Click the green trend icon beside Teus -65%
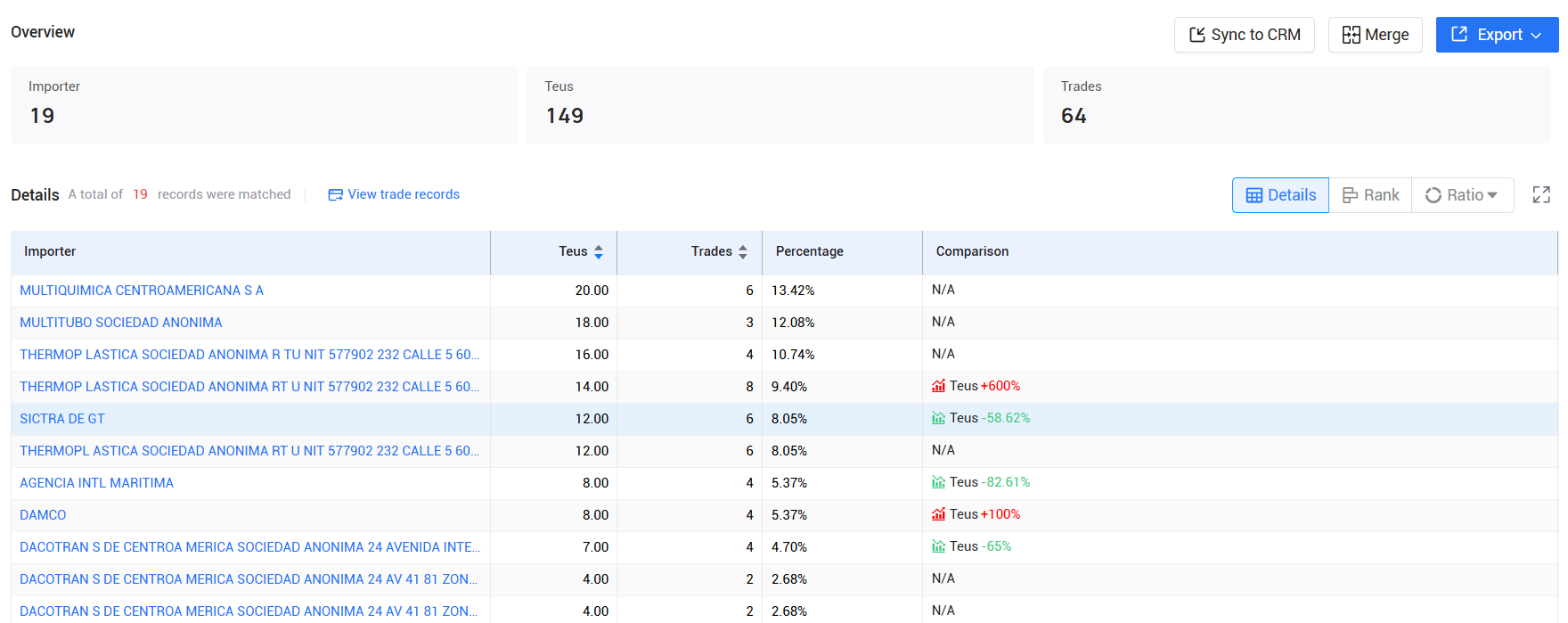 click(x=938, y=546)
